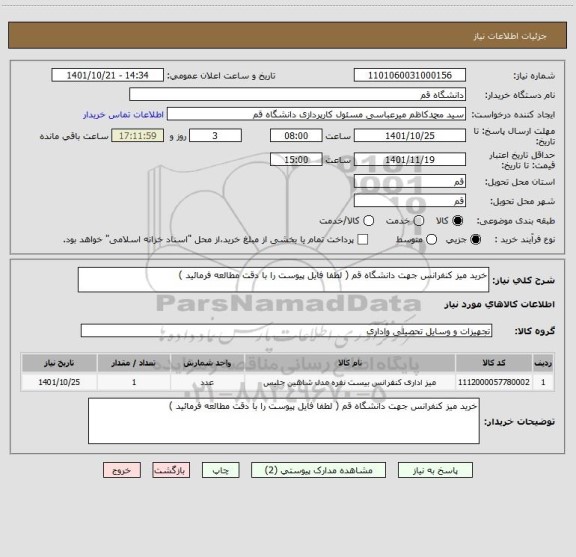This screenshot has height=557, width=576.
Task: Click the need date cell 1401/10/25 in table
Action: [x=59, y=382]
